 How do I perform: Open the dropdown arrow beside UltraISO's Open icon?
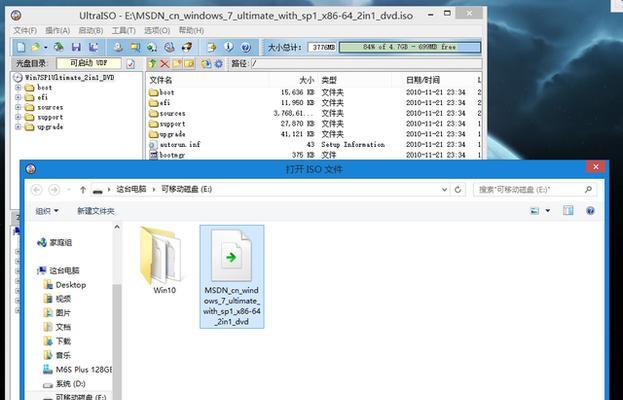[x=46, y=48]
